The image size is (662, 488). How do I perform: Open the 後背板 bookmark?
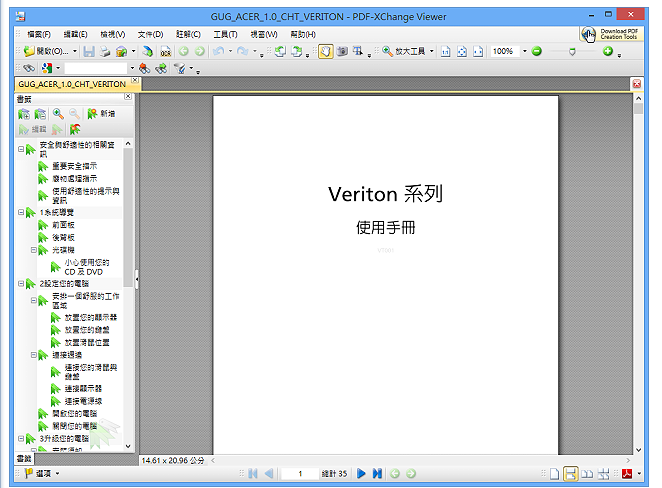tap(63, 238)
